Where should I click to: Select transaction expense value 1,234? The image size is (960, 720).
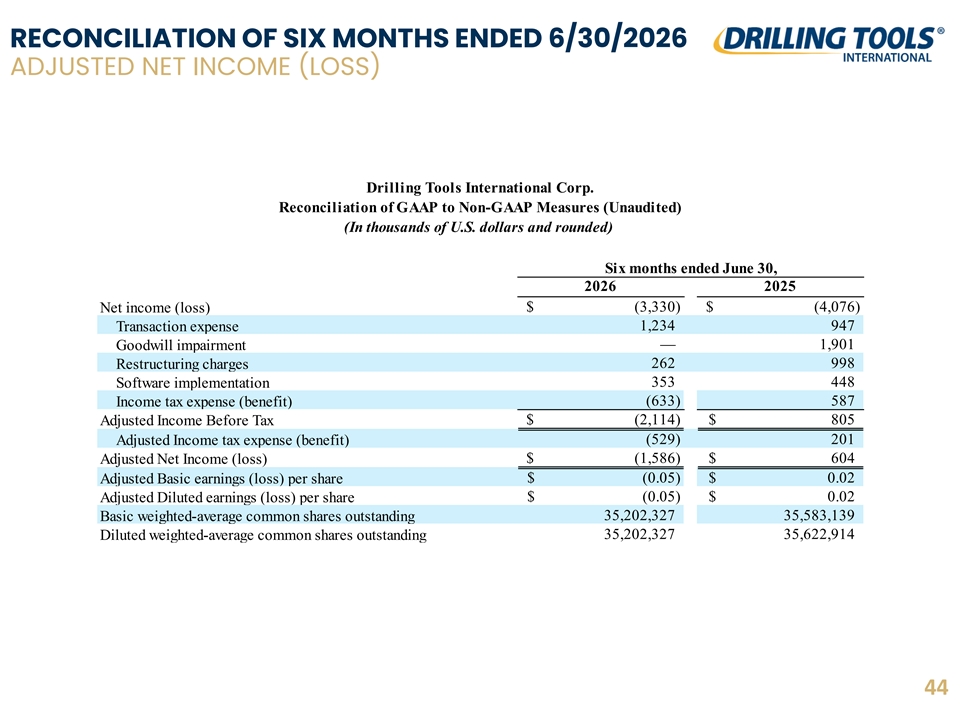coord(658,326)
